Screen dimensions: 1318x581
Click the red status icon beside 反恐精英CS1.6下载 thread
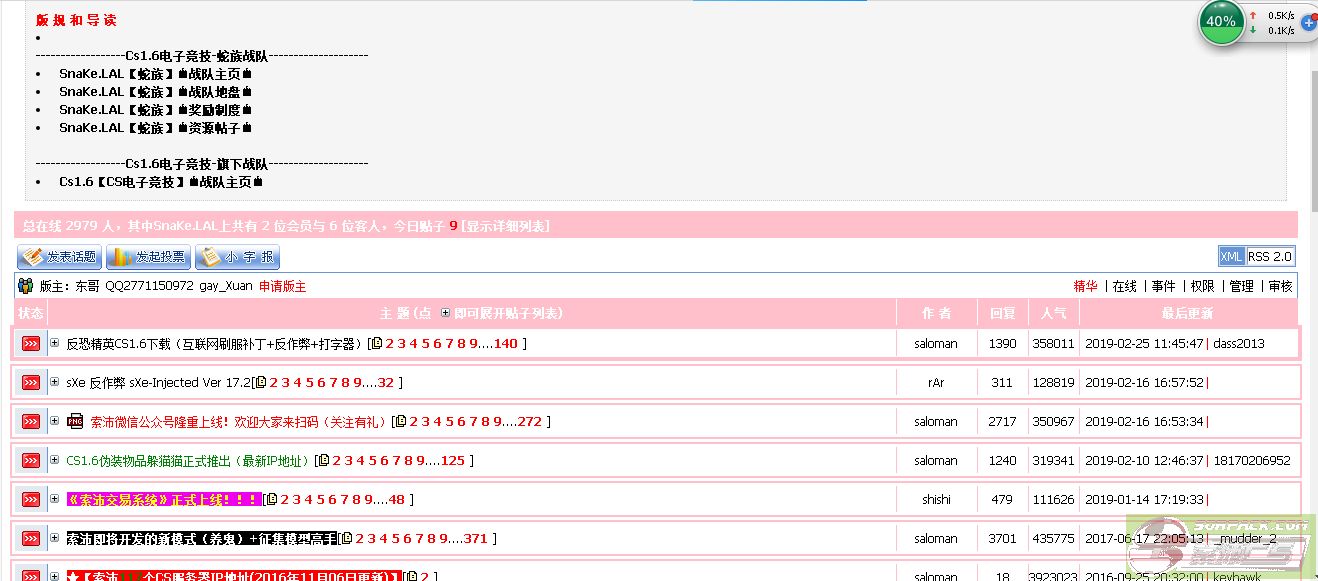[x=31, y=344]
